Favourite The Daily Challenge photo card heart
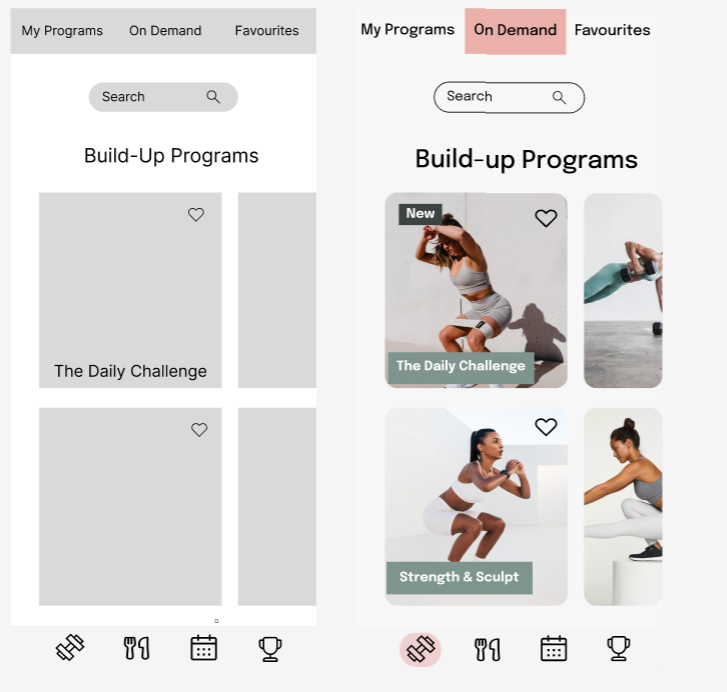This screenshot has width=727, height=692. point(546,218)
